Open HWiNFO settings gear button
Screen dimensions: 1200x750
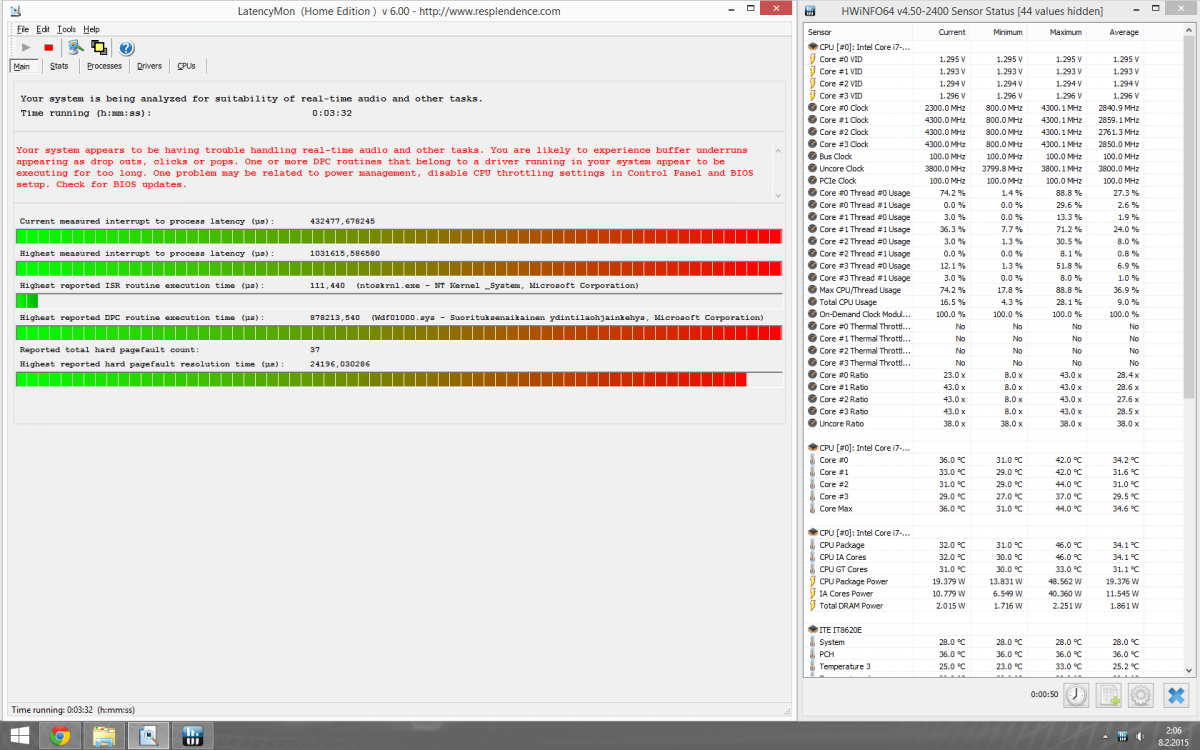pos(1142,695)
